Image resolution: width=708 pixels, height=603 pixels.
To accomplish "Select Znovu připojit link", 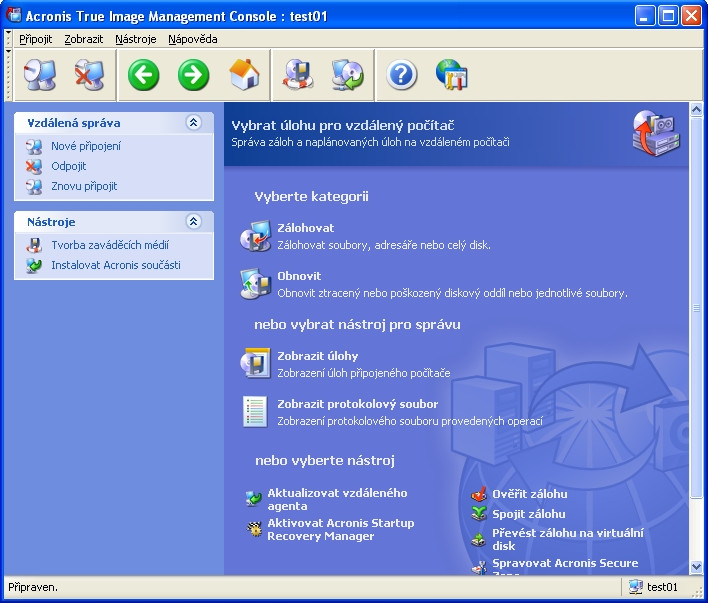I will tap(84, 186).
